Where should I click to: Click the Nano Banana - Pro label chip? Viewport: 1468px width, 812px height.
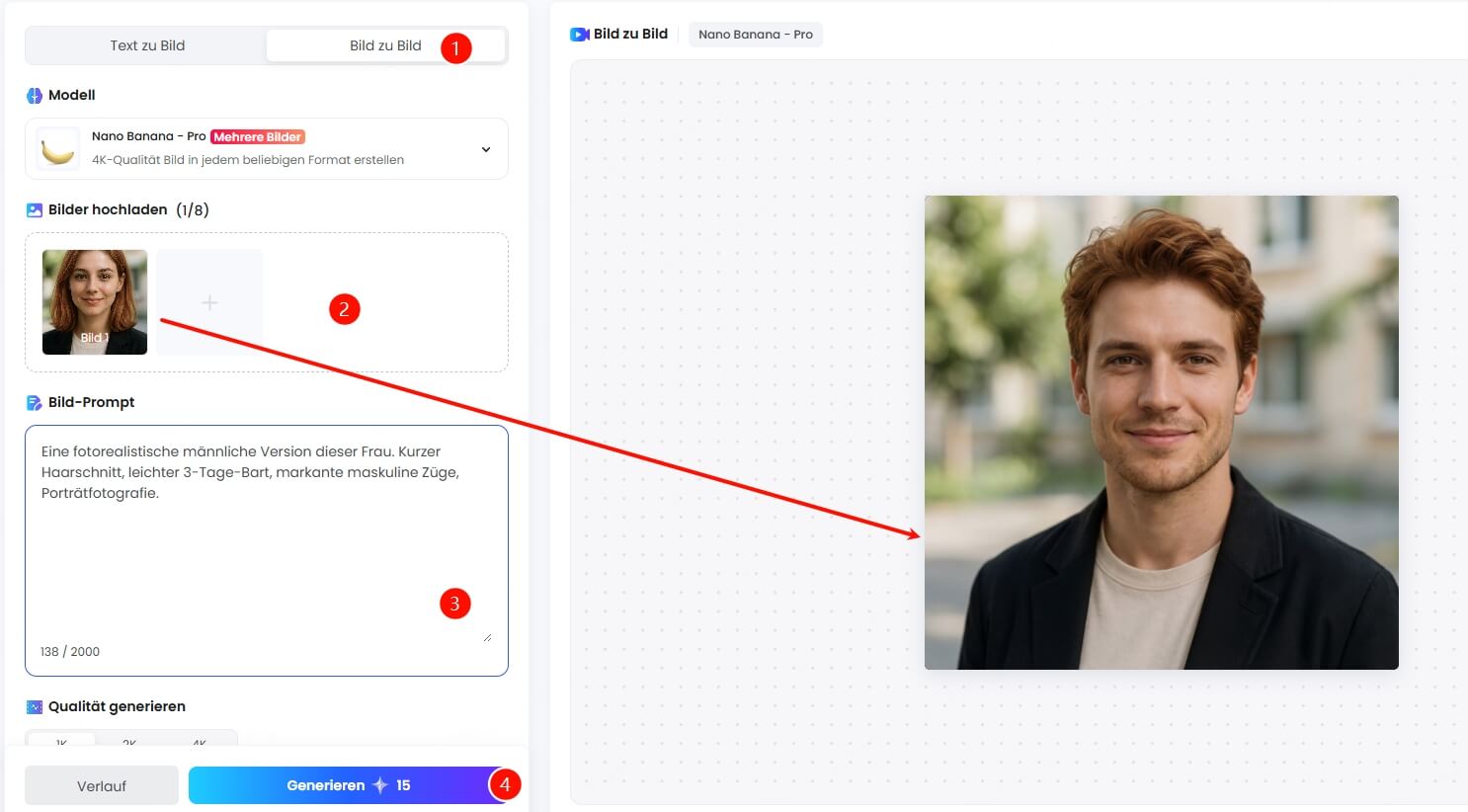click(x=755, y=34)
